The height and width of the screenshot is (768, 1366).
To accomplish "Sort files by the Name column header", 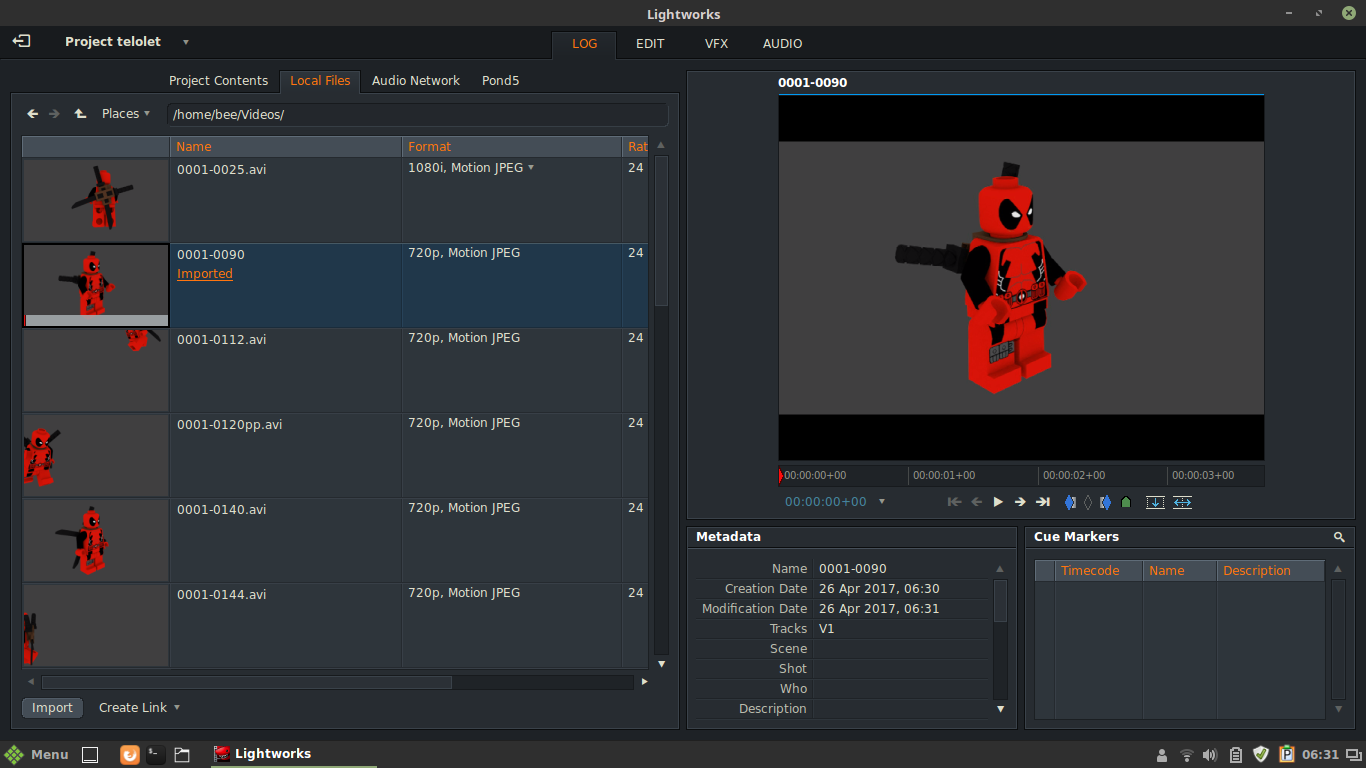I will click(286, 147).
